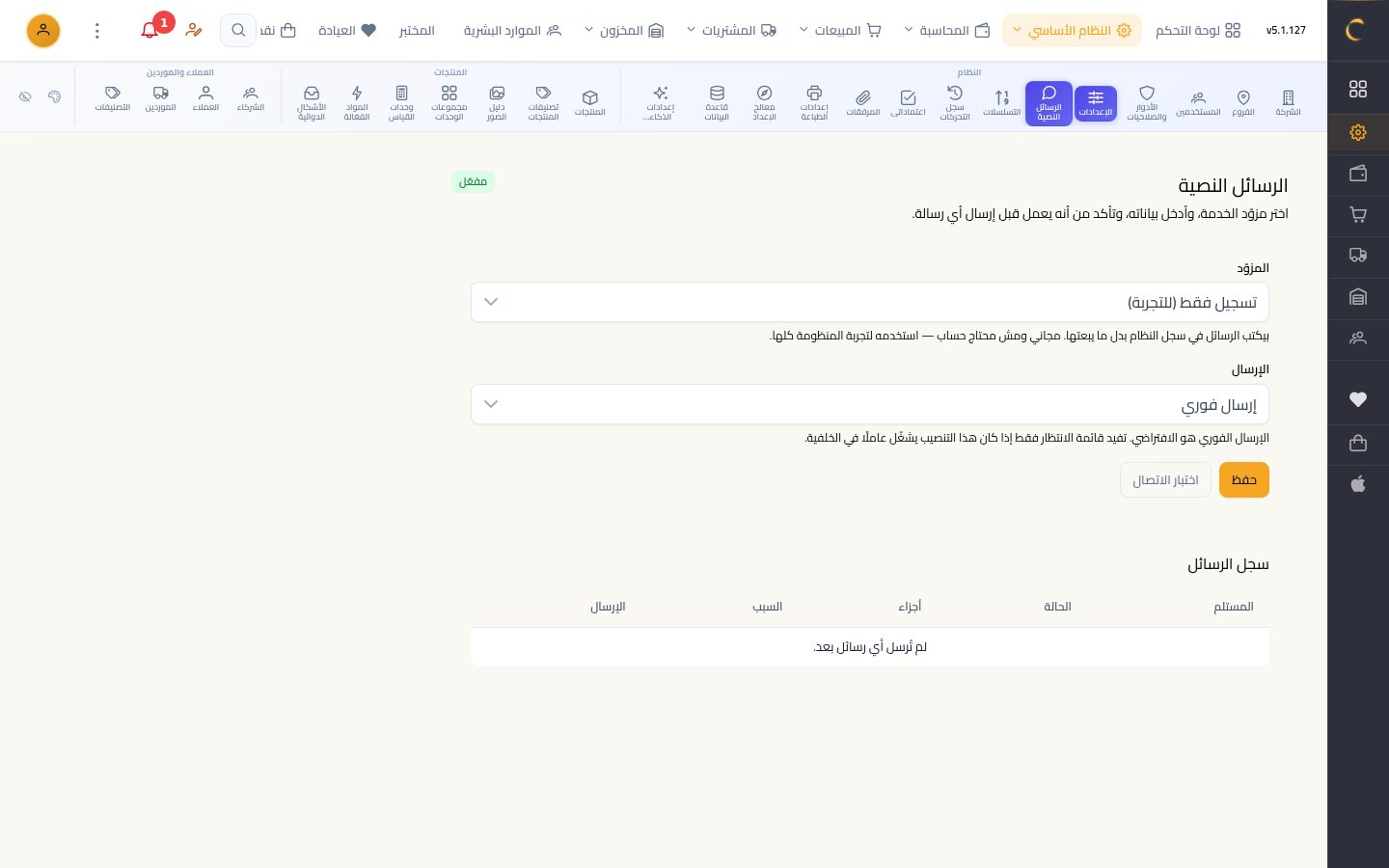Expand المبيعات sales menu

click(840, 31)
